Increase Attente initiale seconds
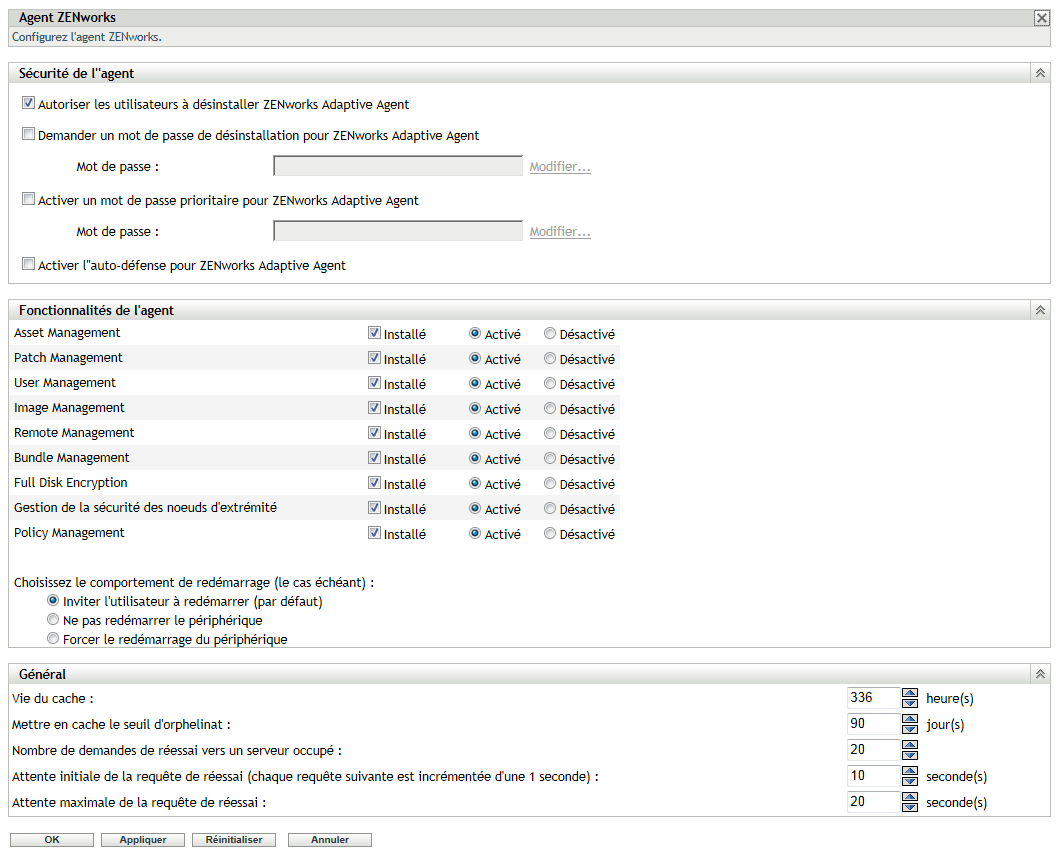 [x=910, y=771]
